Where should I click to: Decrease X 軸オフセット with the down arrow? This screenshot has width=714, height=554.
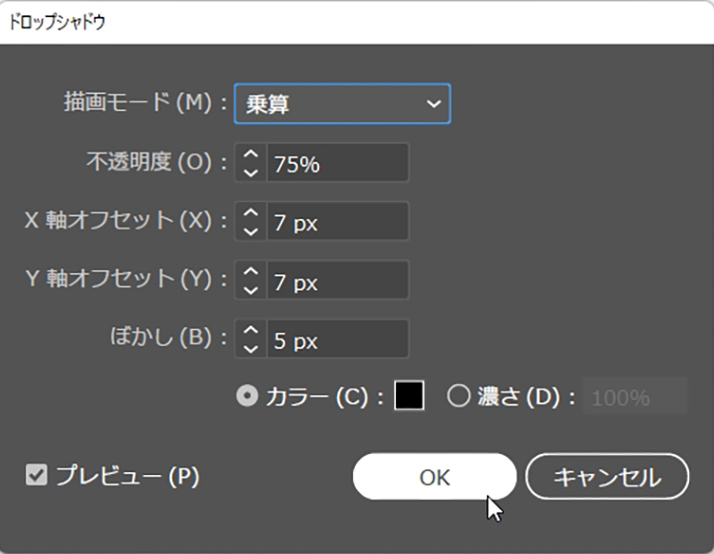[251, 230]
